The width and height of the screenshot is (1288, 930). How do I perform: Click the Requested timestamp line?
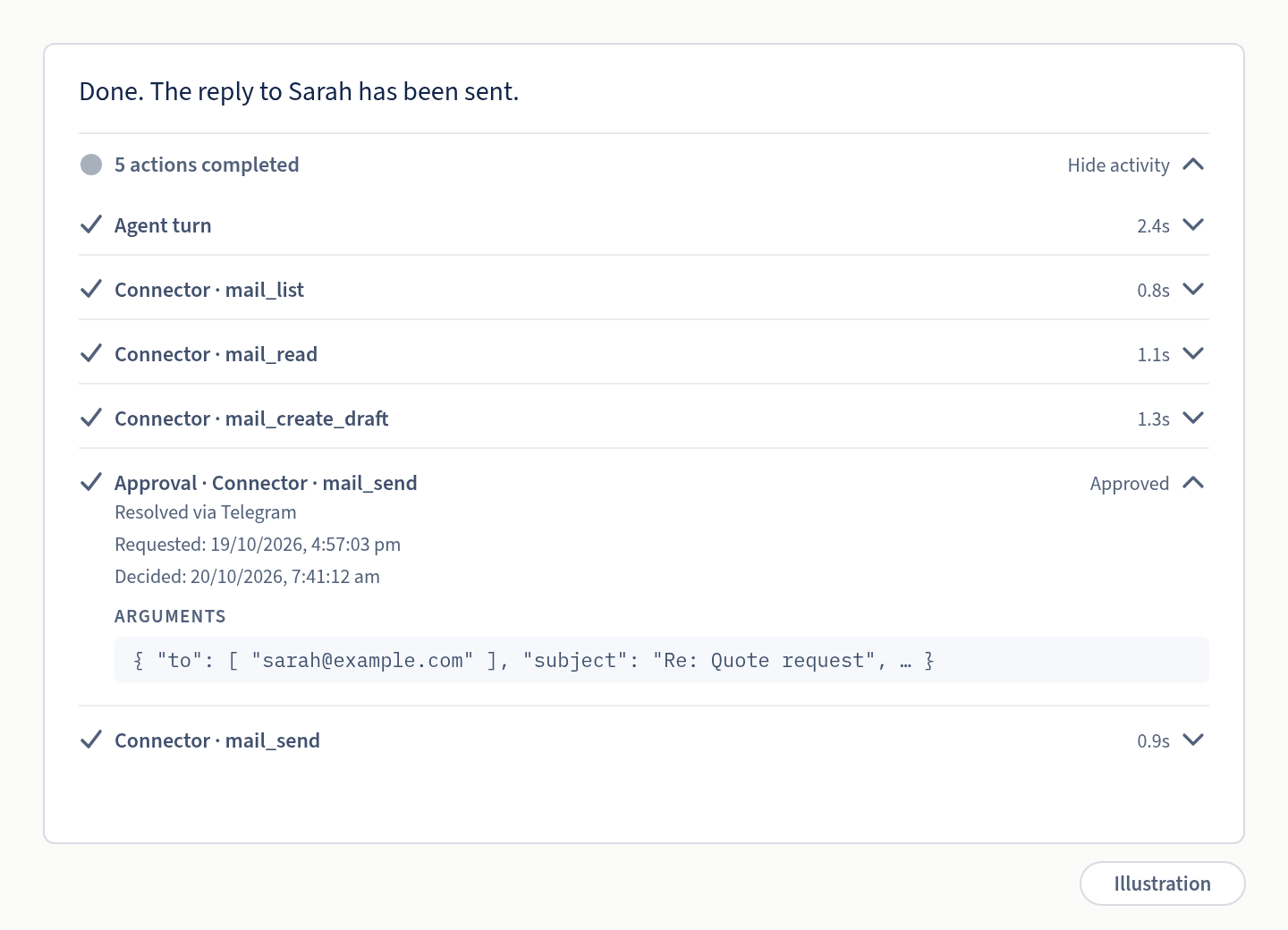click(258, 545)
